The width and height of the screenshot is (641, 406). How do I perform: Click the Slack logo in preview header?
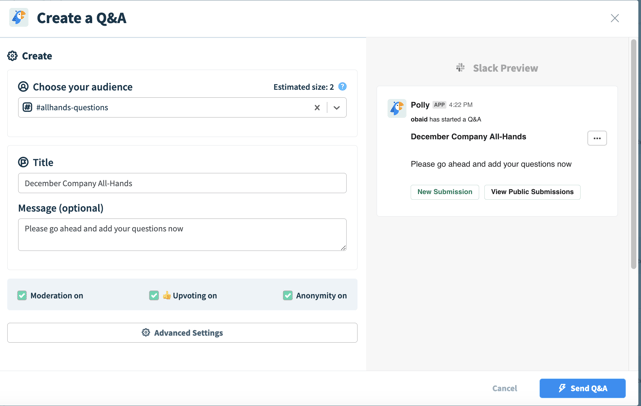point(461,68)
